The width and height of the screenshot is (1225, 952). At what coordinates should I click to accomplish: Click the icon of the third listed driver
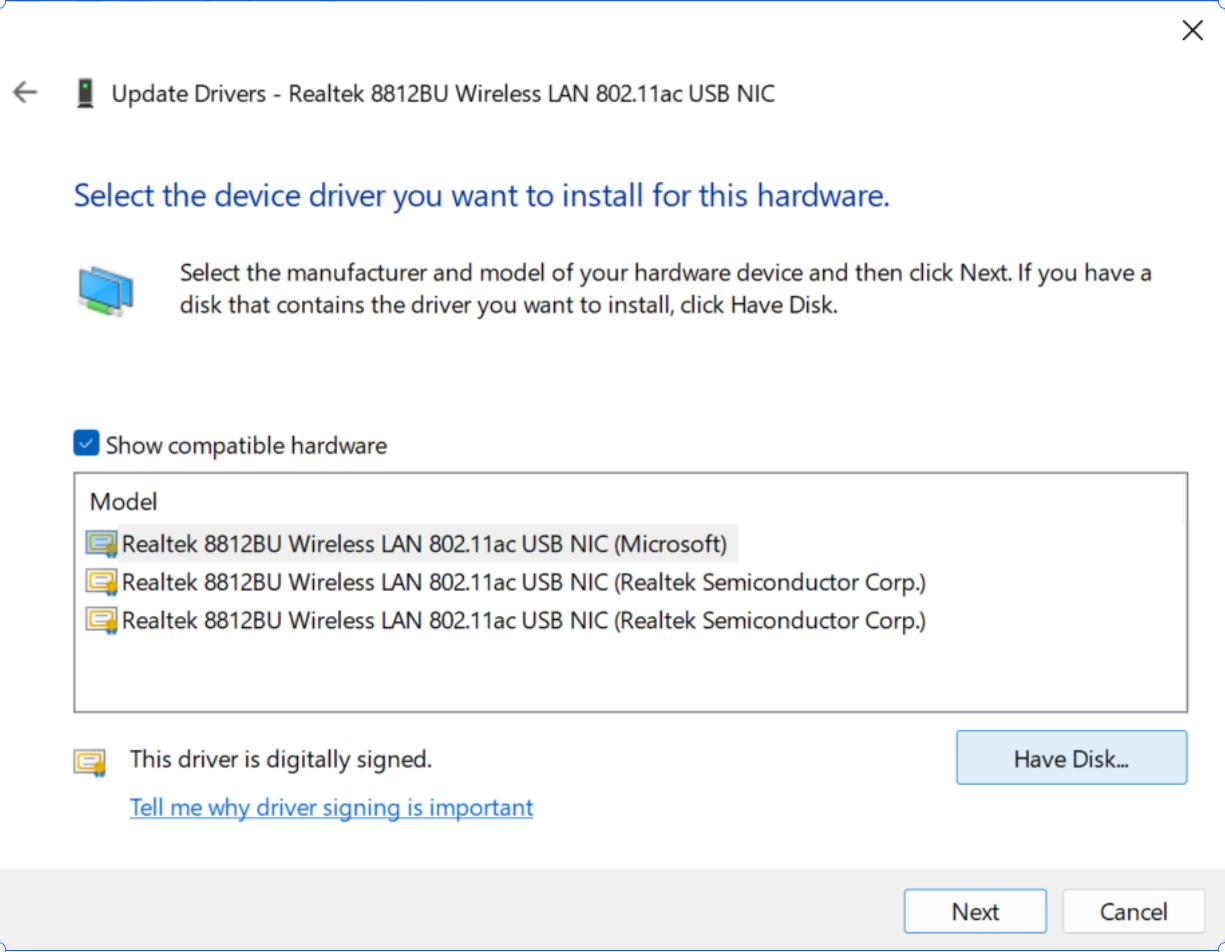point(101,620)
